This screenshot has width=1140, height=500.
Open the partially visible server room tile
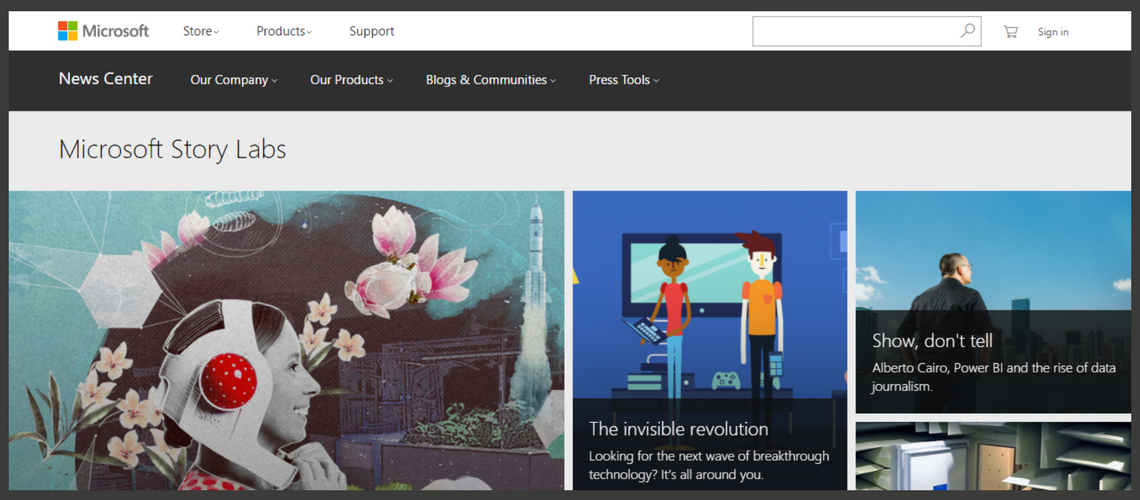pos(993,456)
